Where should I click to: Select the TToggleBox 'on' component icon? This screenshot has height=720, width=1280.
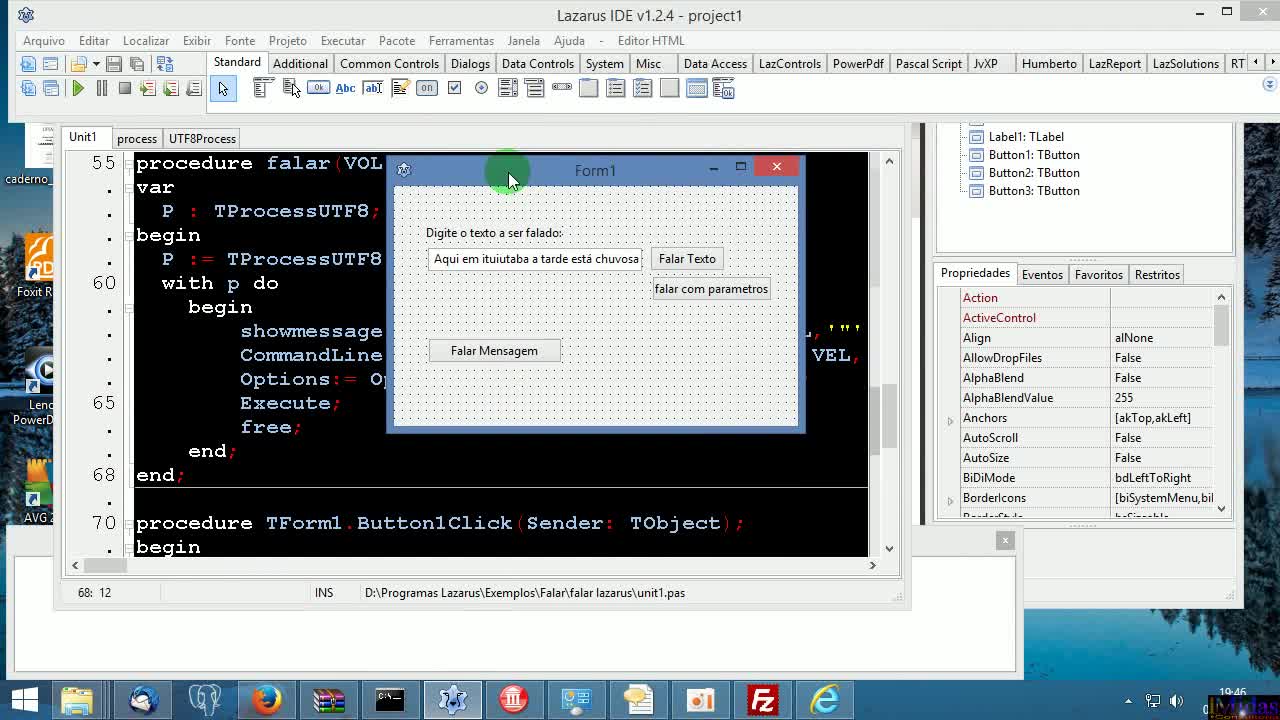tap(427, 88)
